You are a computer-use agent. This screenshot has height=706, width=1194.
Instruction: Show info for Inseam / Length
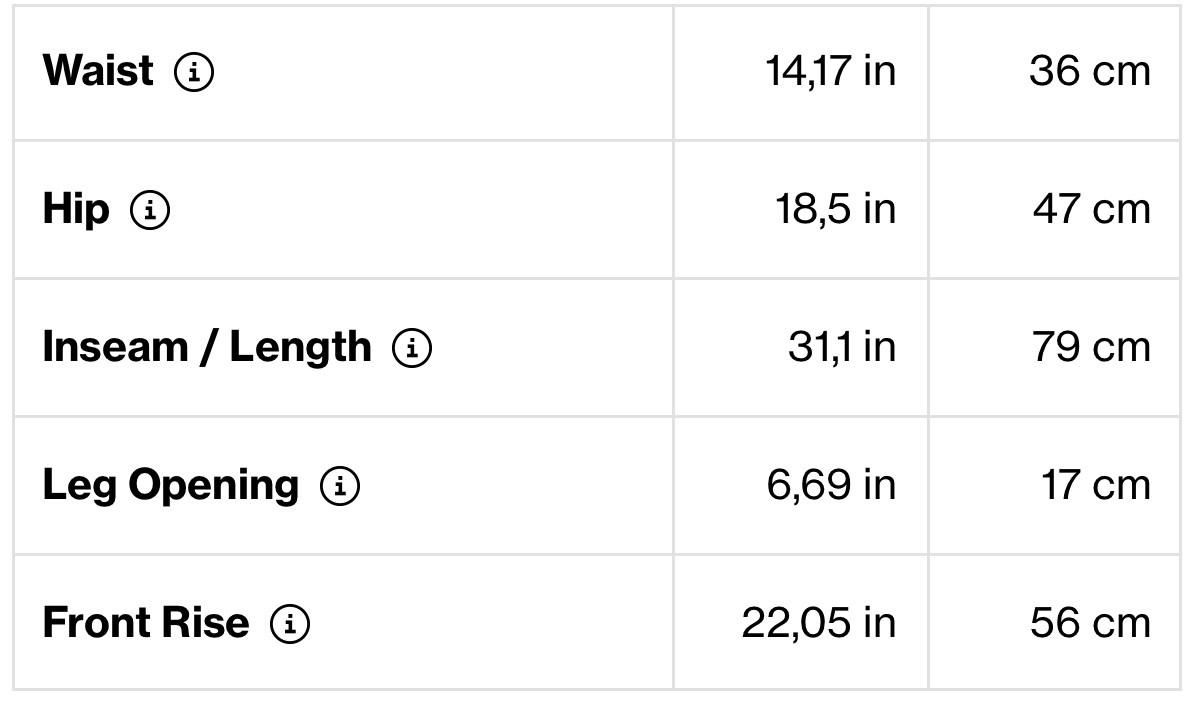click(412, 348)
